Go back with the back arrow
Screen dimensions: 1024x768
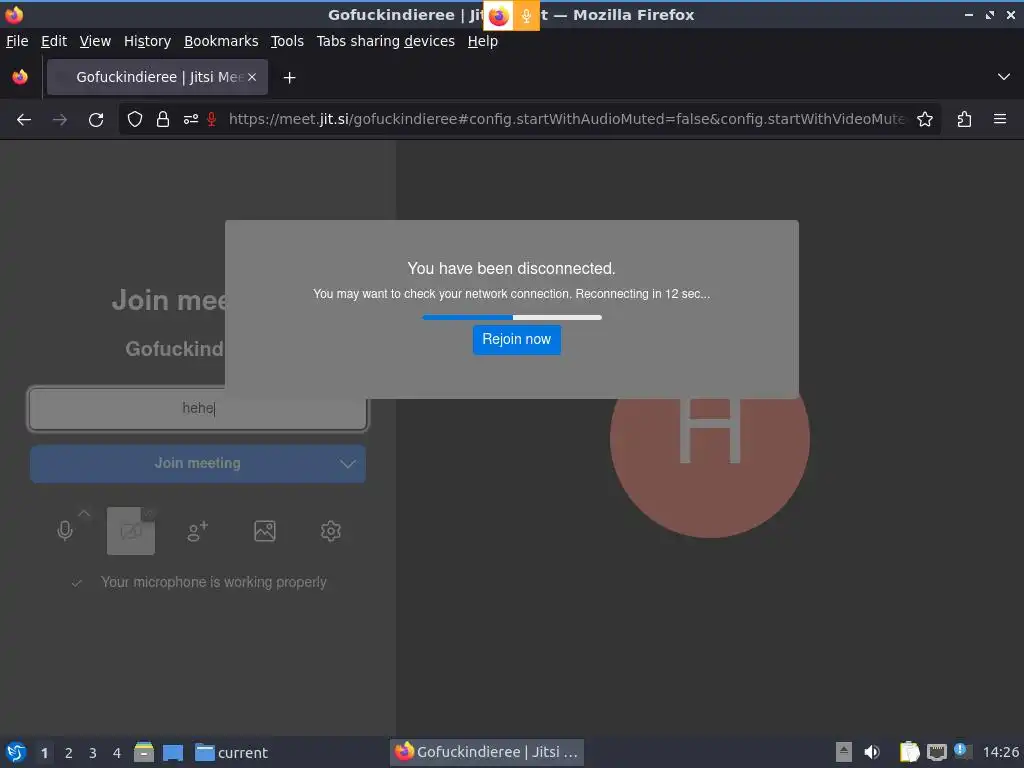click(24, 120)
